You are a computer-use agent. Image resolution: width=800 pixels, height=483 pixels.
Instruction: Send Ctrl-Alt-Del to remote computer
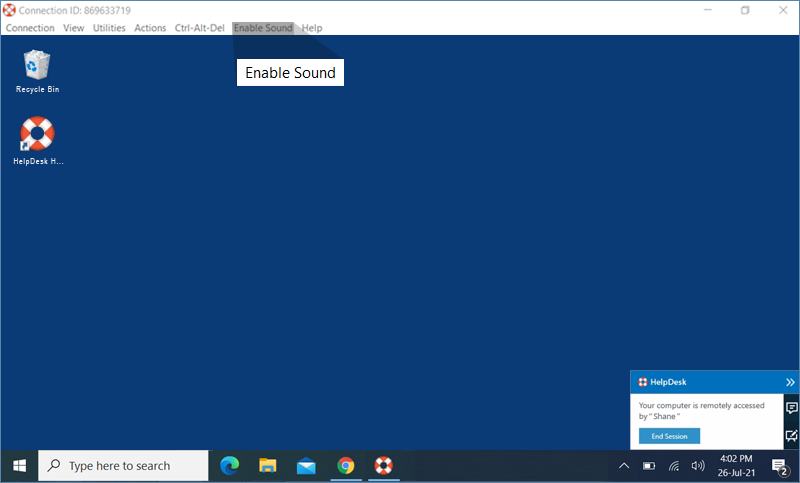[199, 28]
